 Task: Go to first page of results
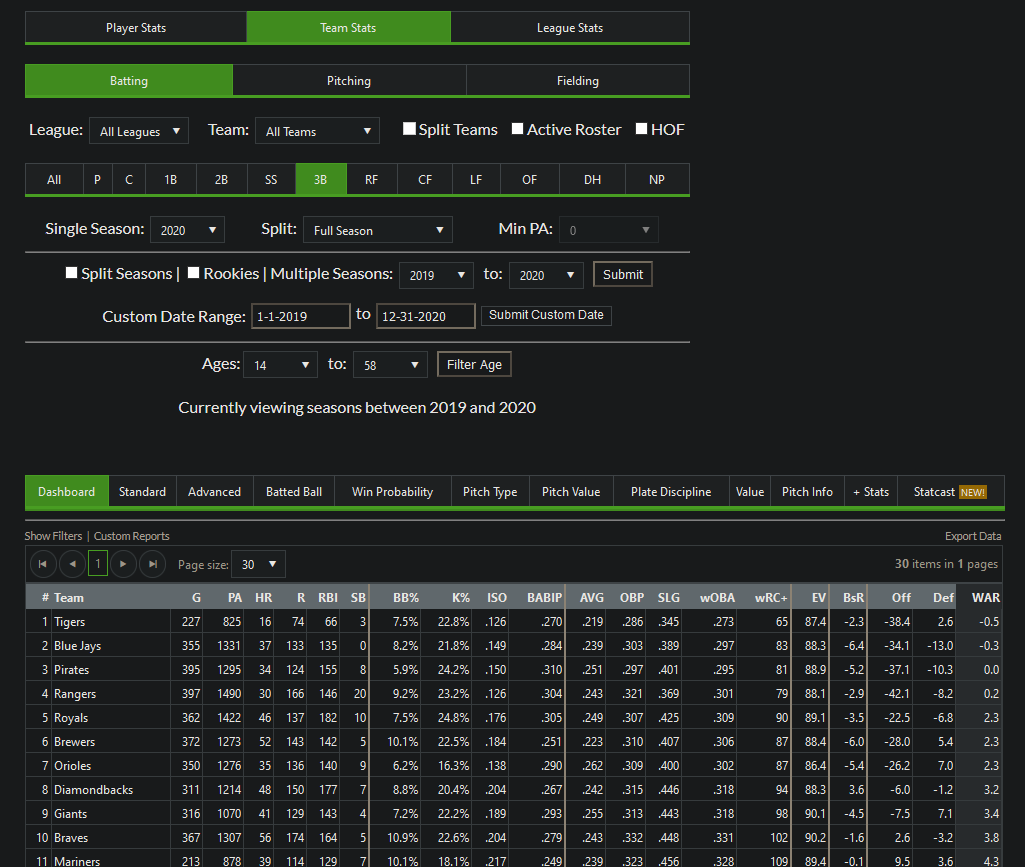(42, 564)
